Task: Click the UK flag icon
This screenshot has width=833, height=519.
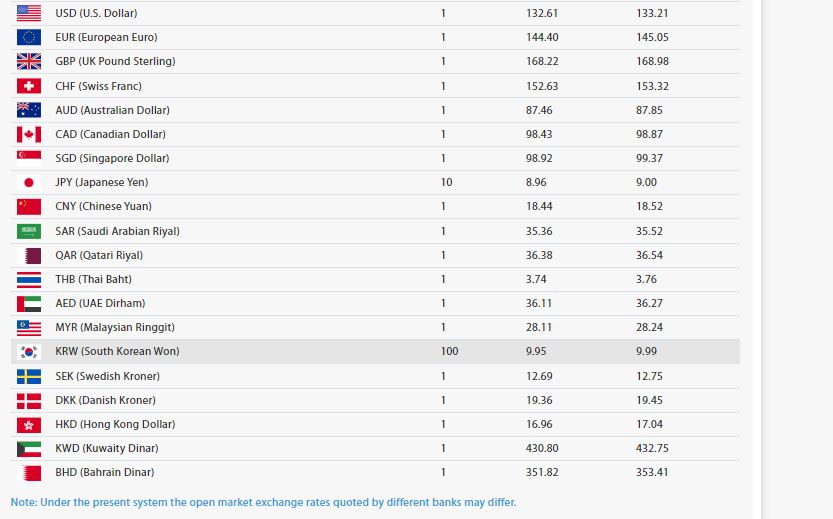Action: click(29, 61)
